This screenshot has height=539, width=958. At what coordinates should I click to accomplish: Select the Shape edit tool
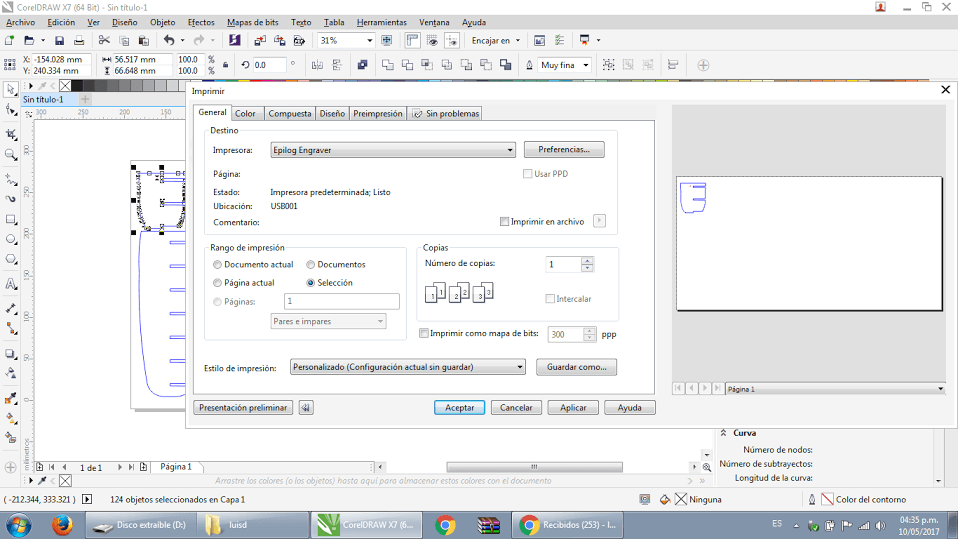click(10, 111)
